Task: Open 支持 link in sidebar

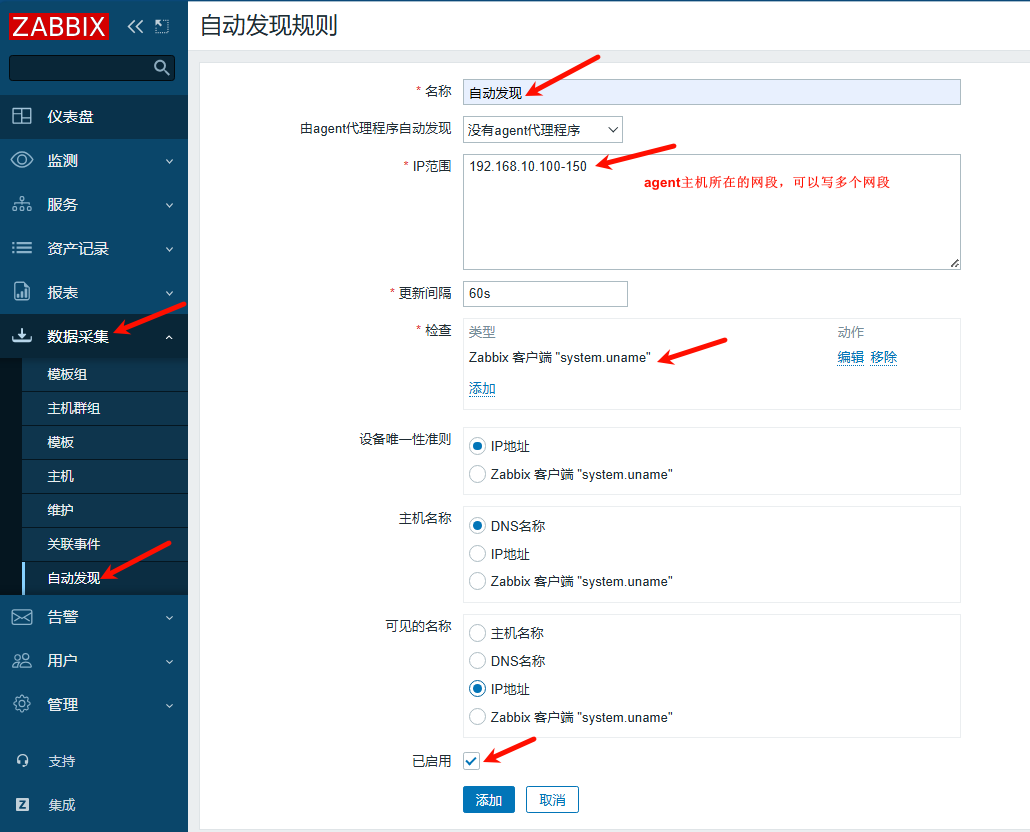Action: [62, 761]
